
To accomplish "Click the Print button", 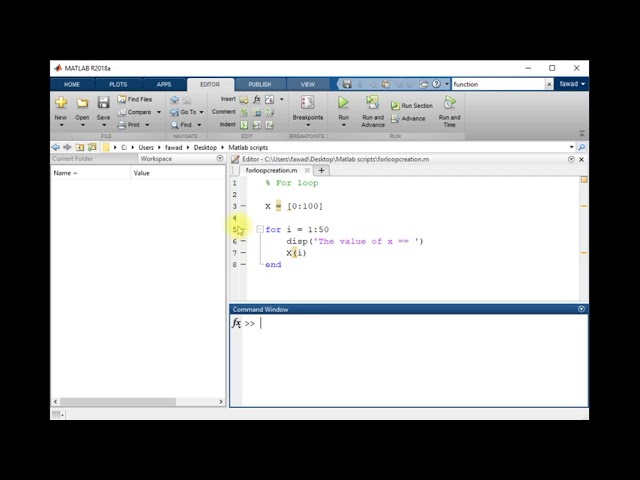I will pos(129,125).
